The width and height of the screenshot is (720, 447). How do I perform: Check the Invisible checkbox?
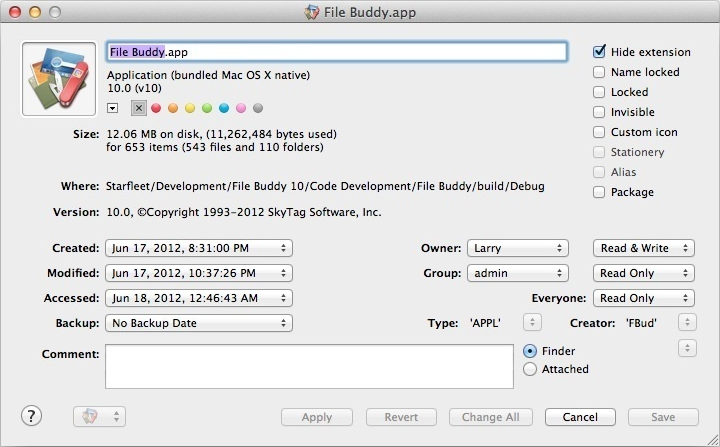point(599,112)
